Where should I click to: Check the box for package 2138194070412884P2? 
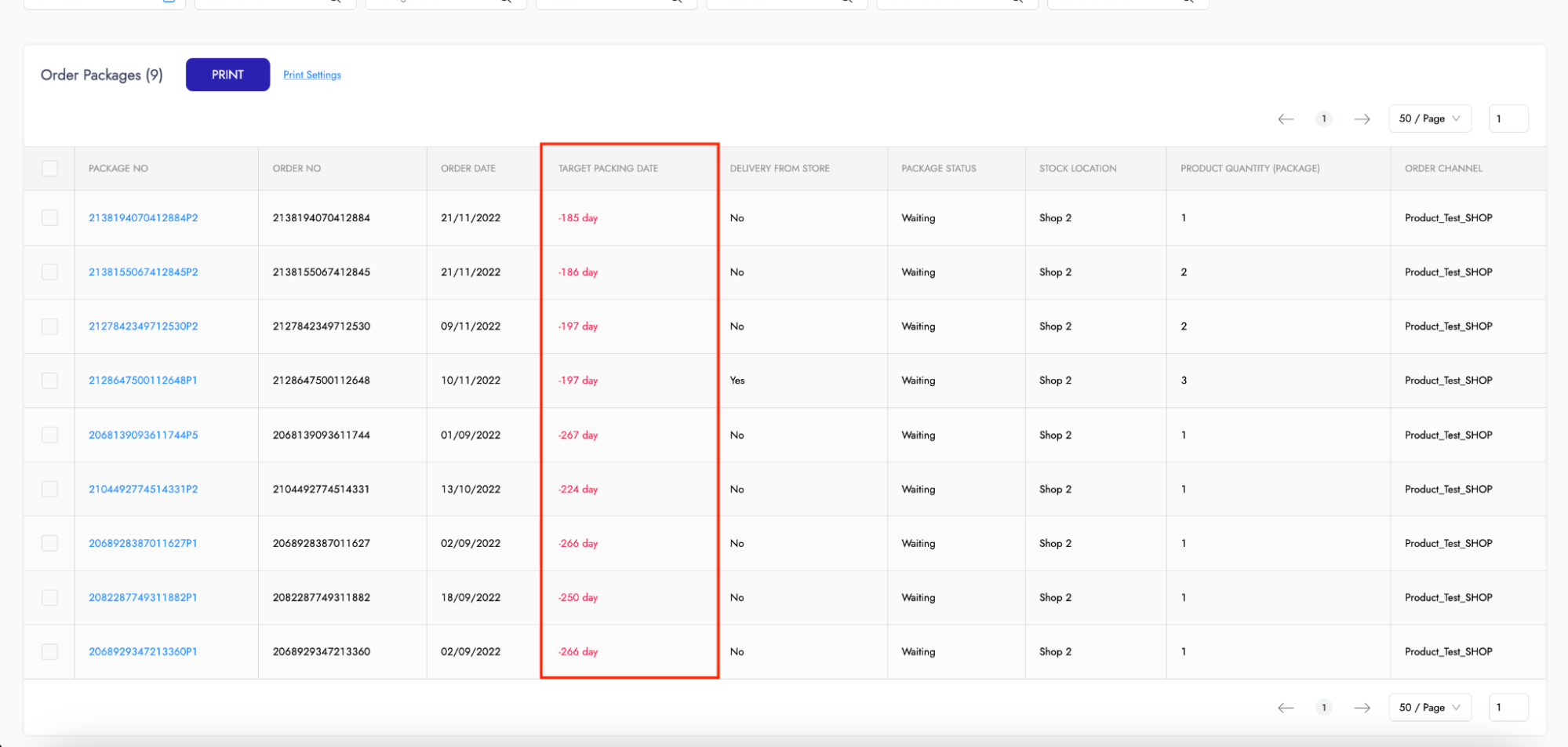49,218
